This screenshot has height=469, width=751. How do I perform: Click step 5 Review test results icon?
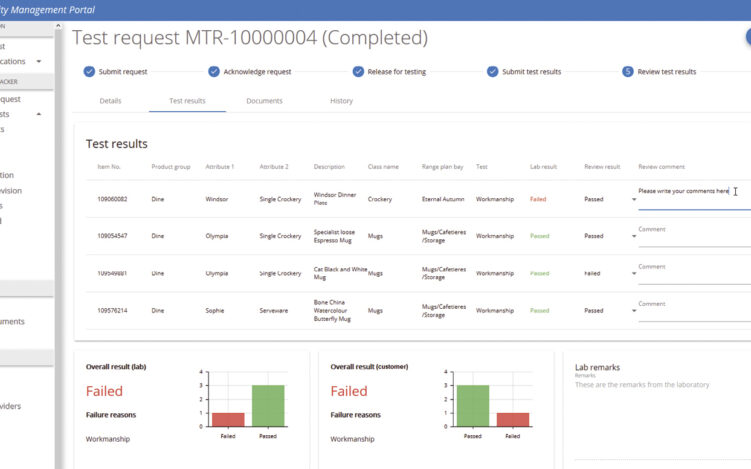pyautogui.click(x=628, y=72)
